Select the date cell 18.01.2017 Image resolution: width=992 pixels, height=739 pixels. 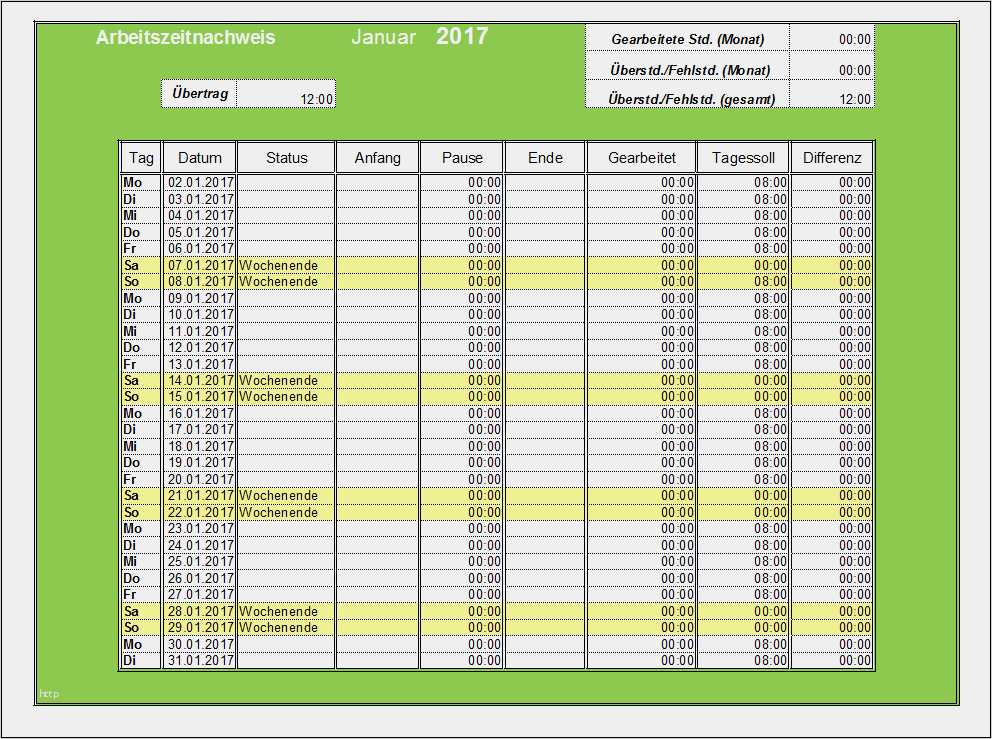click(x=200, y=446)
